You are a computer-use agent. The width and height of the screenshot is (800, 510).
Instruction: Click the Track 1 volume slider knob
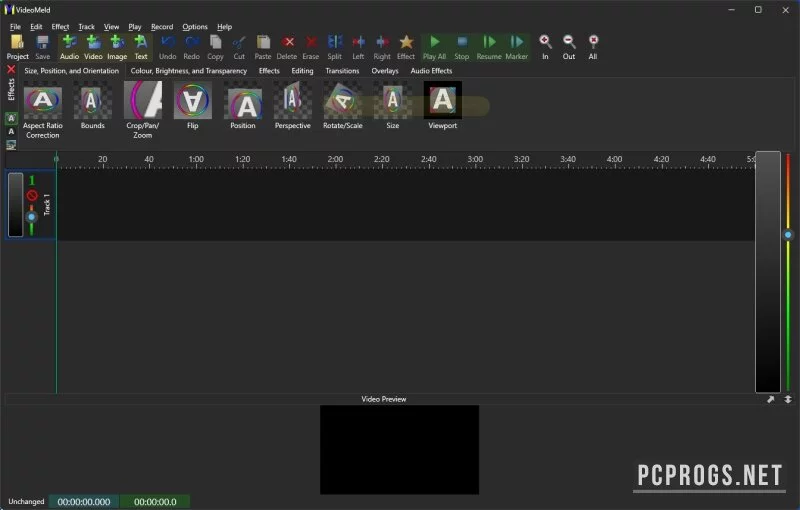(x=32, y=217)
